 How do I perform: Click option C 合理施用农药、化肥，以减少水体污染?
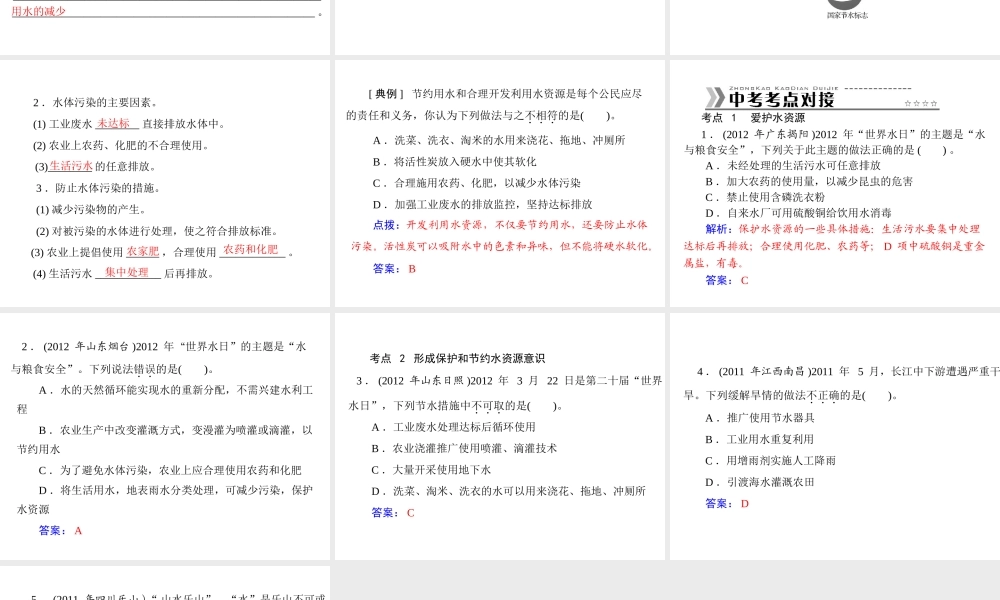click(477, 183)
